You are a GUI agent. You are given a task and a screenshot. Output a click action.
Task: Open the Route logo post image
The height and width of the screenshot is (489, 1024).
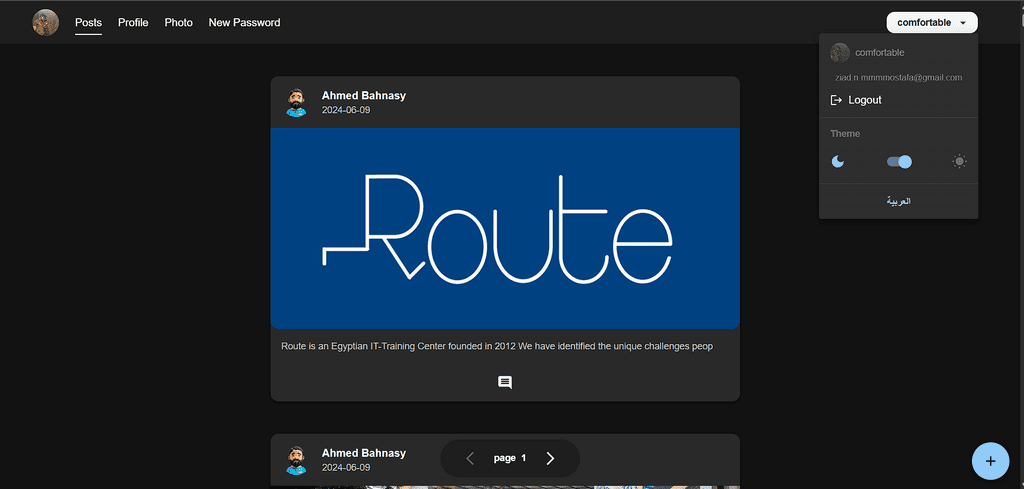click(505, 228)
